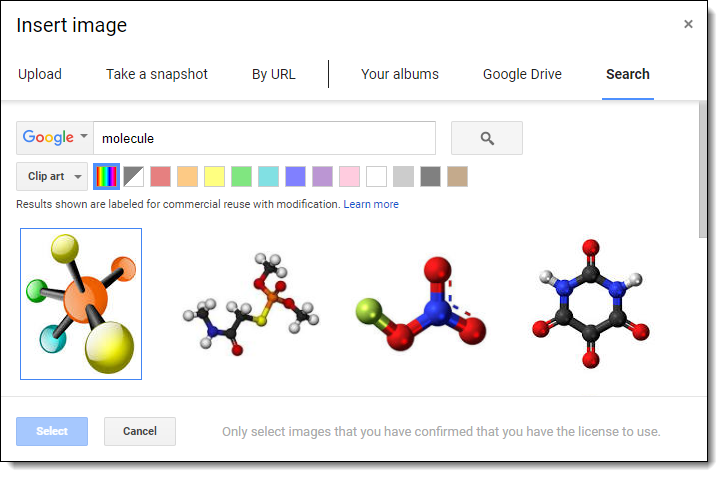Filter results by green color
The image size is (723, 477).
[x=242, y=176]
